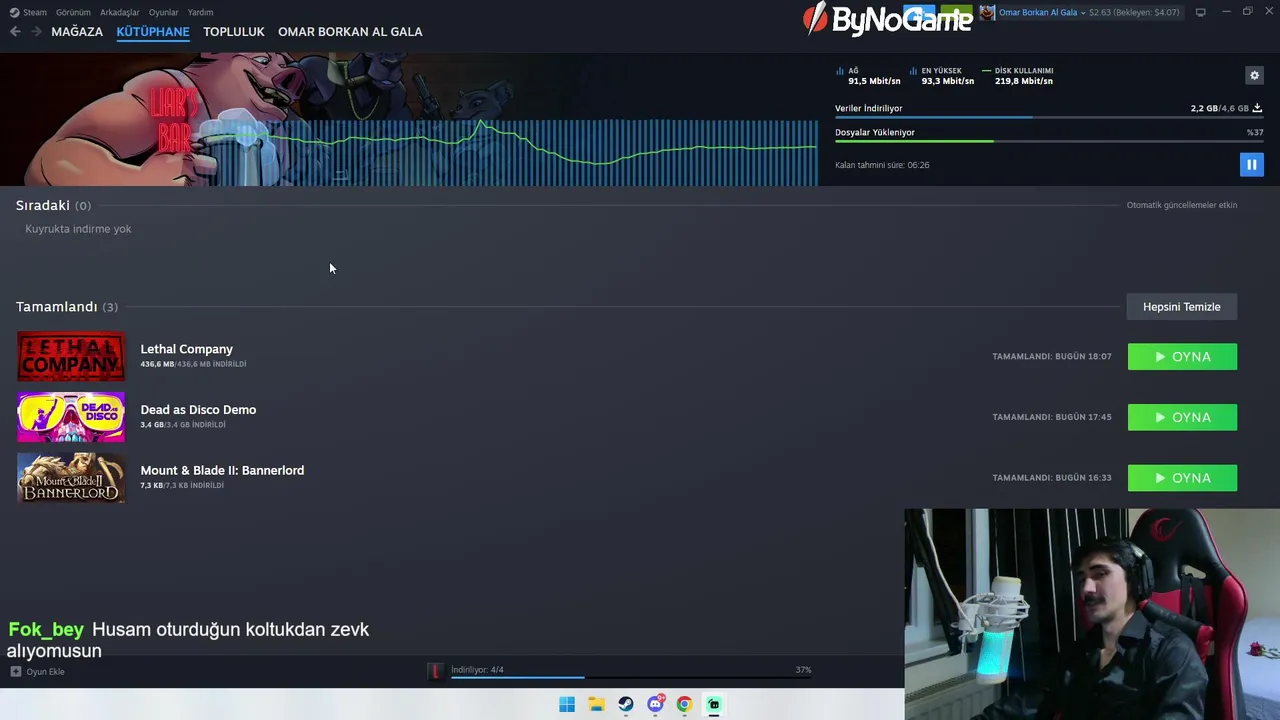Click Otomatik güncellemeler etkin text
This screenshot has width=1280, height=720.
(x=1182, y=205)
